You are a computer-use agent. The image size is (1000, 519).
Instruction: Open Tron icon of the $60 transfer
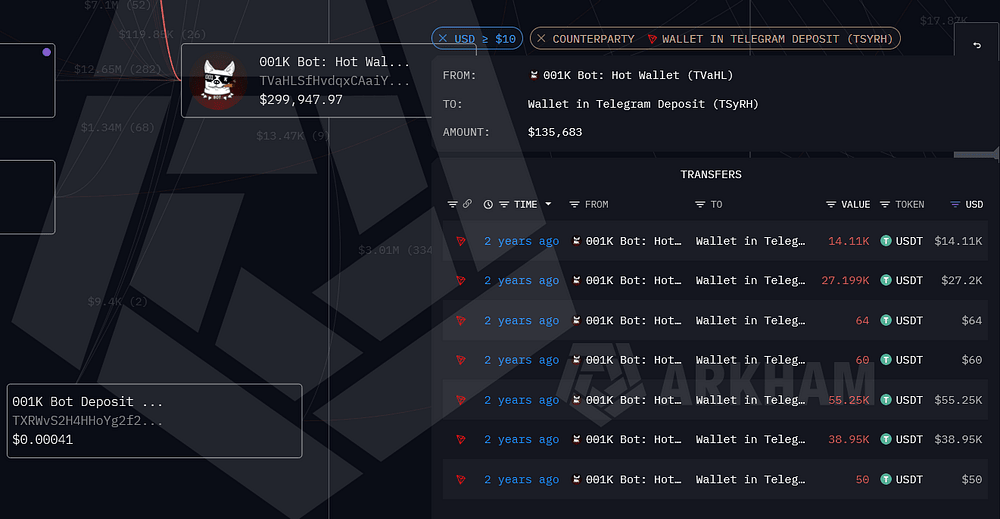coord(460,360)
